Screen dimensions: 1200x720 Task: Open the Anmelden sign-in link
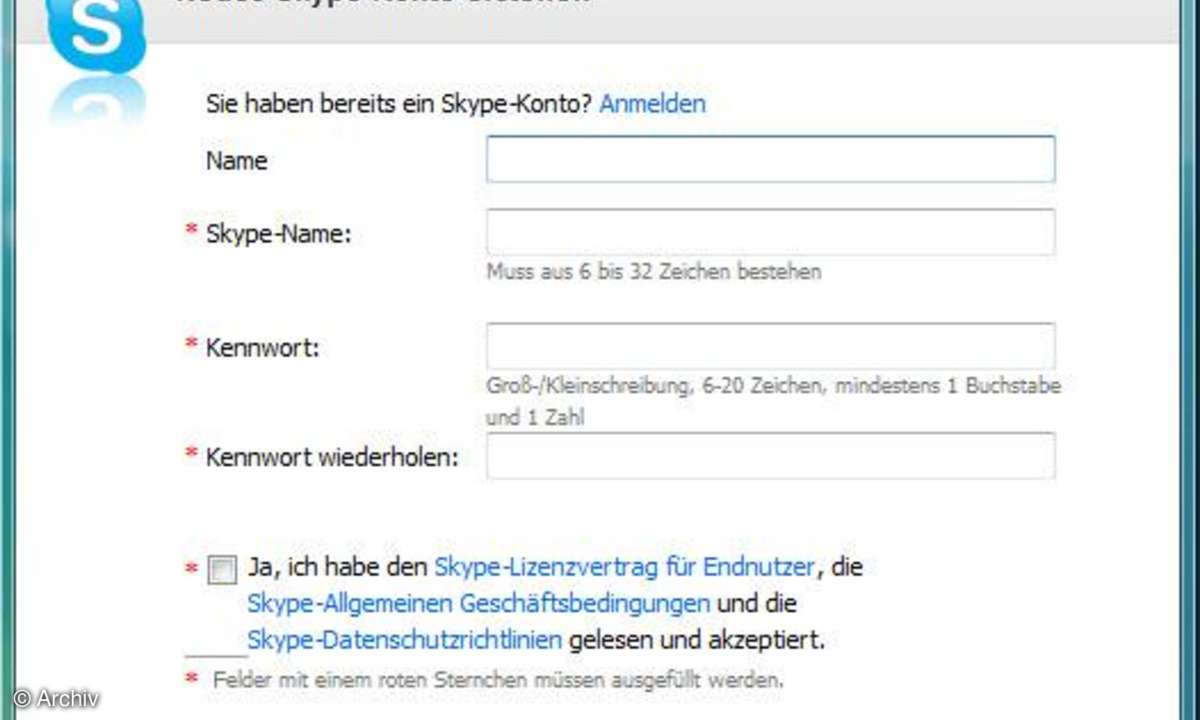652,103
